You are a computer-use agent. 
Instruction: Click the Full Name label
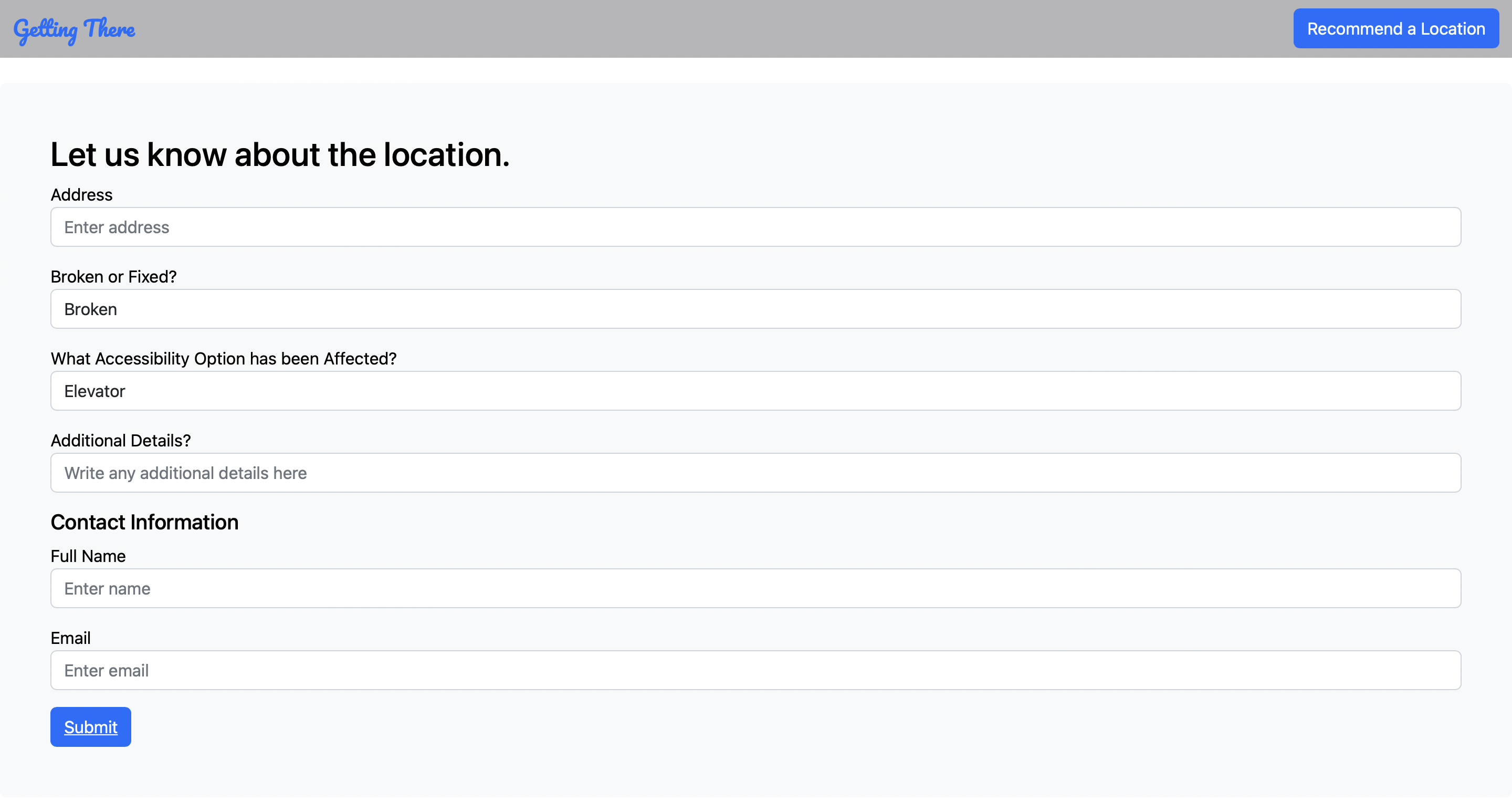coord(88,556)
